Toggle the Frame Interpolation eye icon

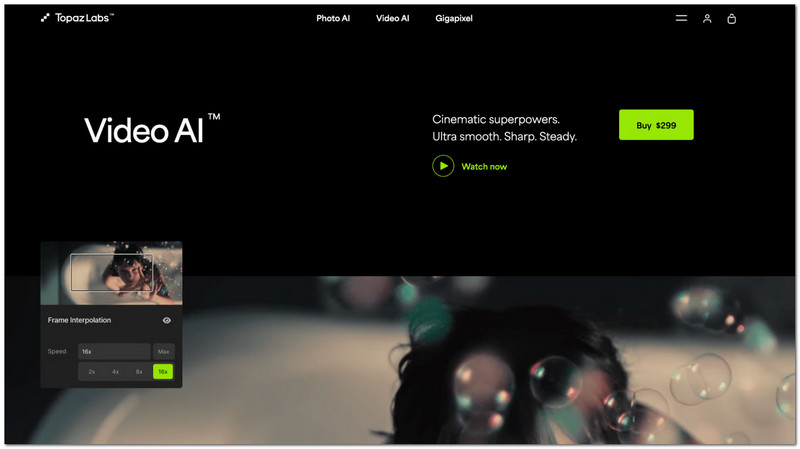166,320
